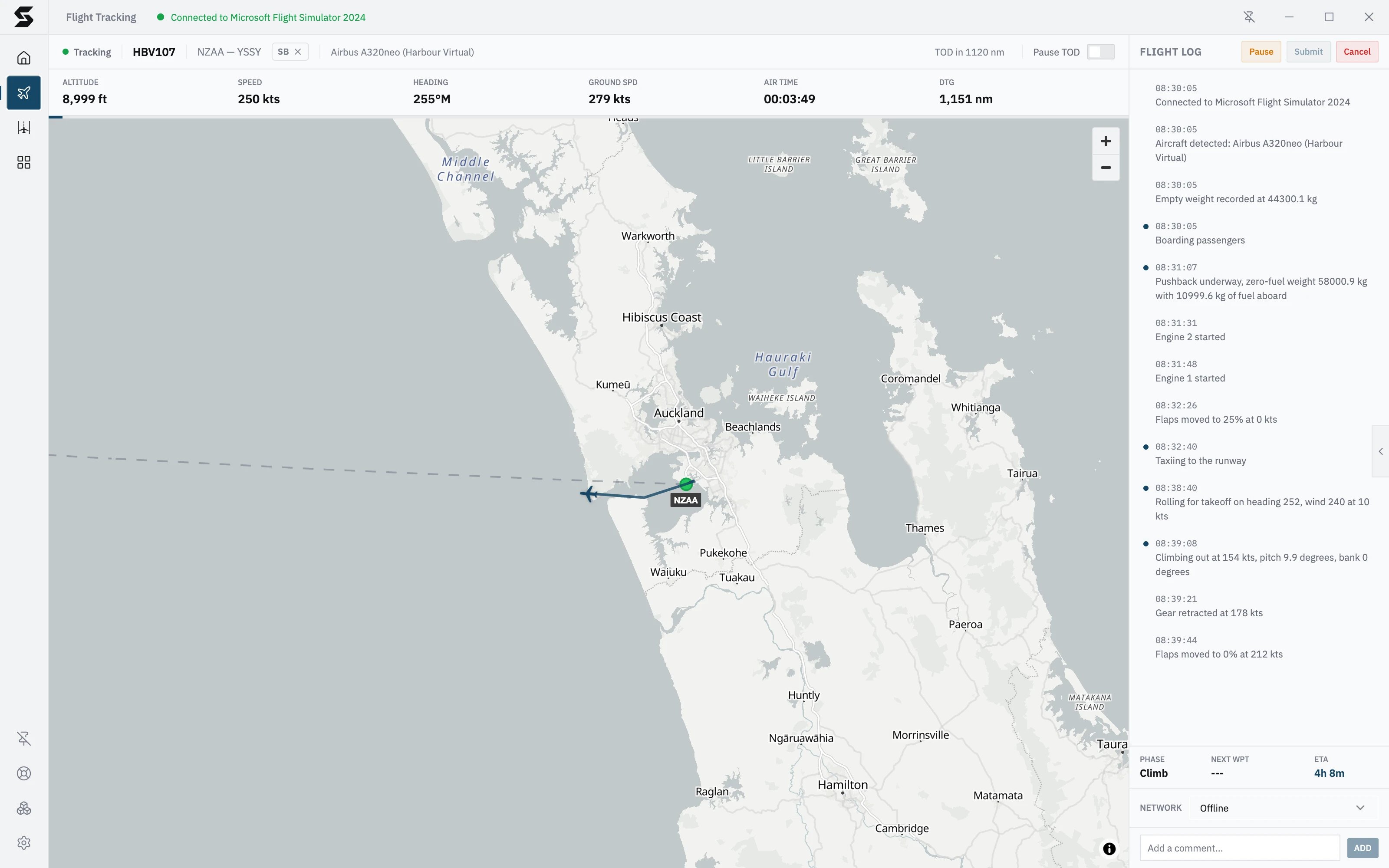Click the aircraft marker on the map
1389x868 pixels.
[x=589, y=494]
